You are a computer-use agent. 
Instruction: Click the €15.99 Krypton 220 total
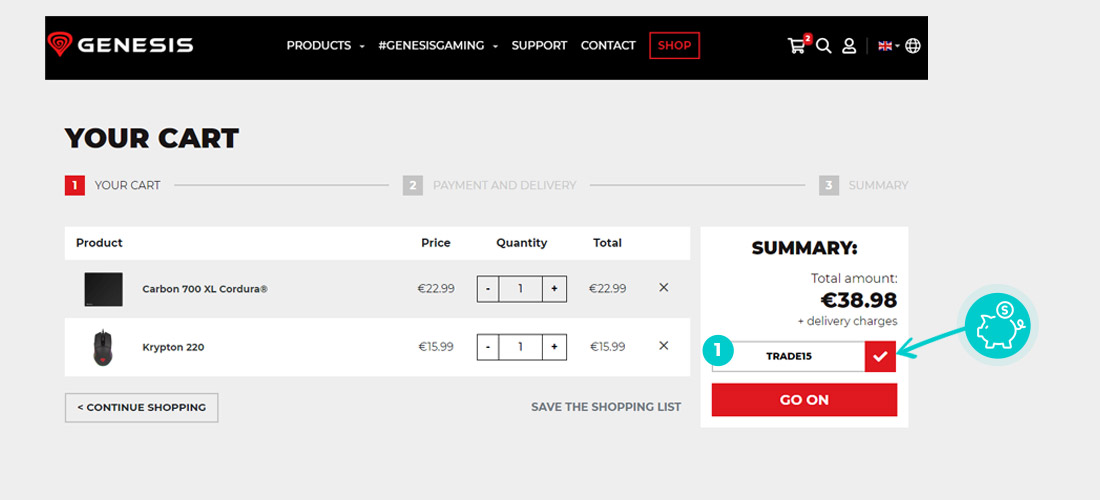pos(608,347)
